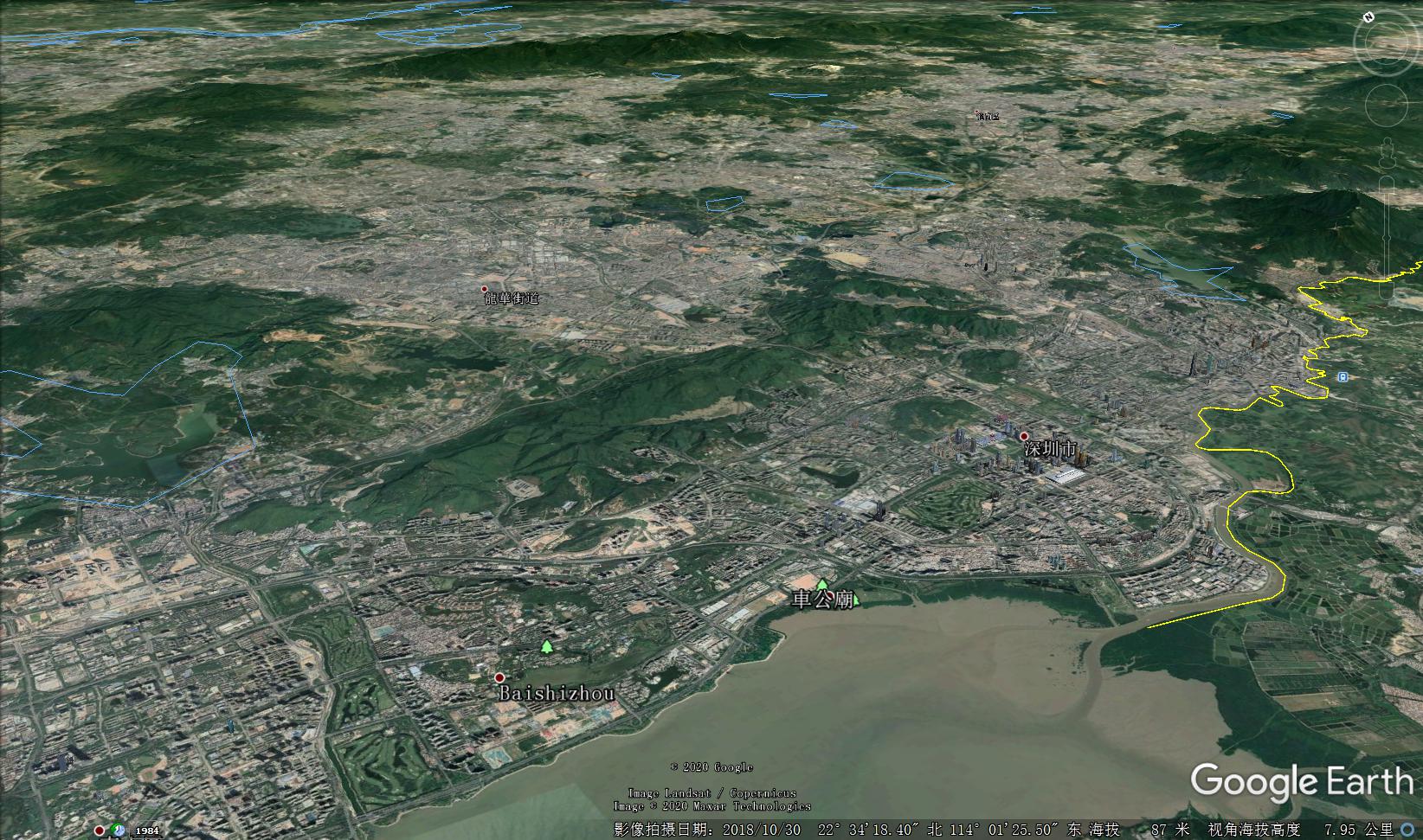Image resolution: width=1423 pixels, height=840 pixels.
Task: Click the red placemark dot for 深圳市
Action: pyautogui.click(x=1024, y=437)
